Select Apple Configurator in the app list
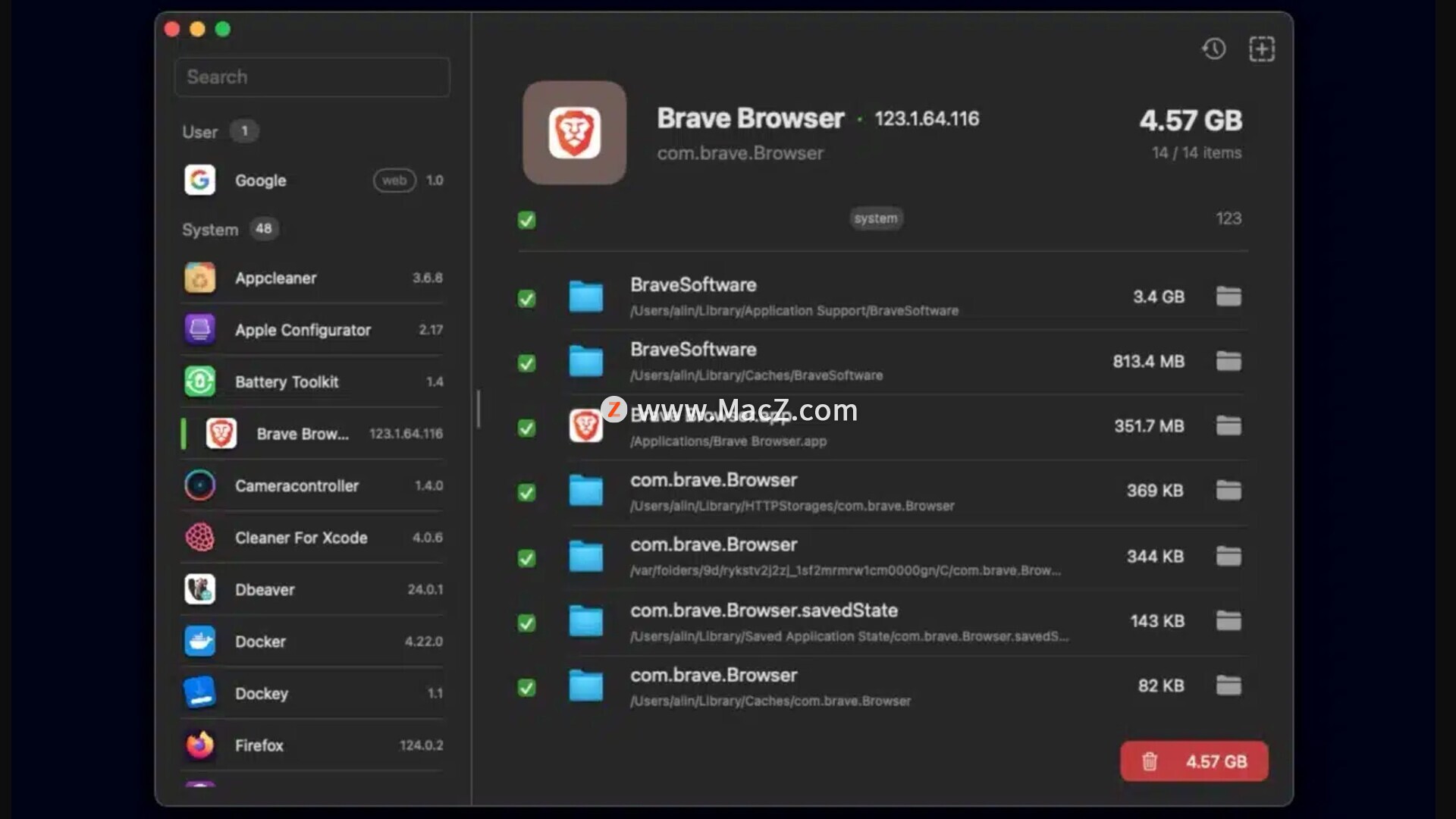Image resolution: width=1456 pixels, height=819 pixels. coord(312,330)
